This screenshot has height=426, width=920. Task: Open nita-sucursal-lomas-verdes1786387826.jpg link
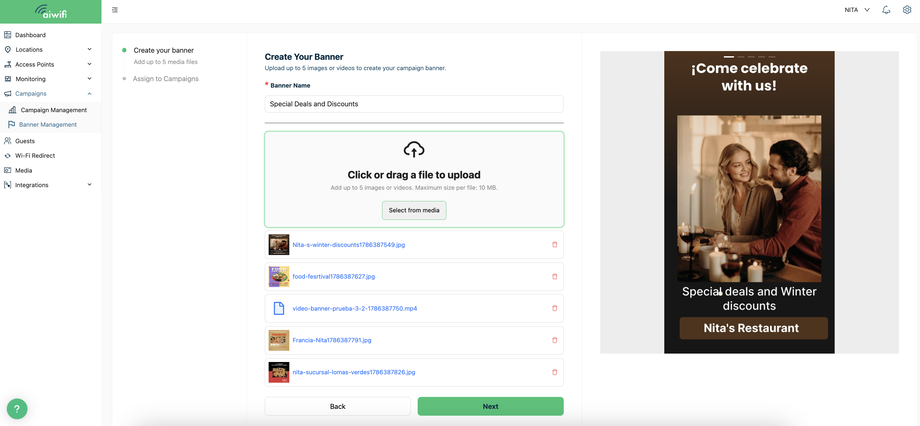click(x=353, y=372)
